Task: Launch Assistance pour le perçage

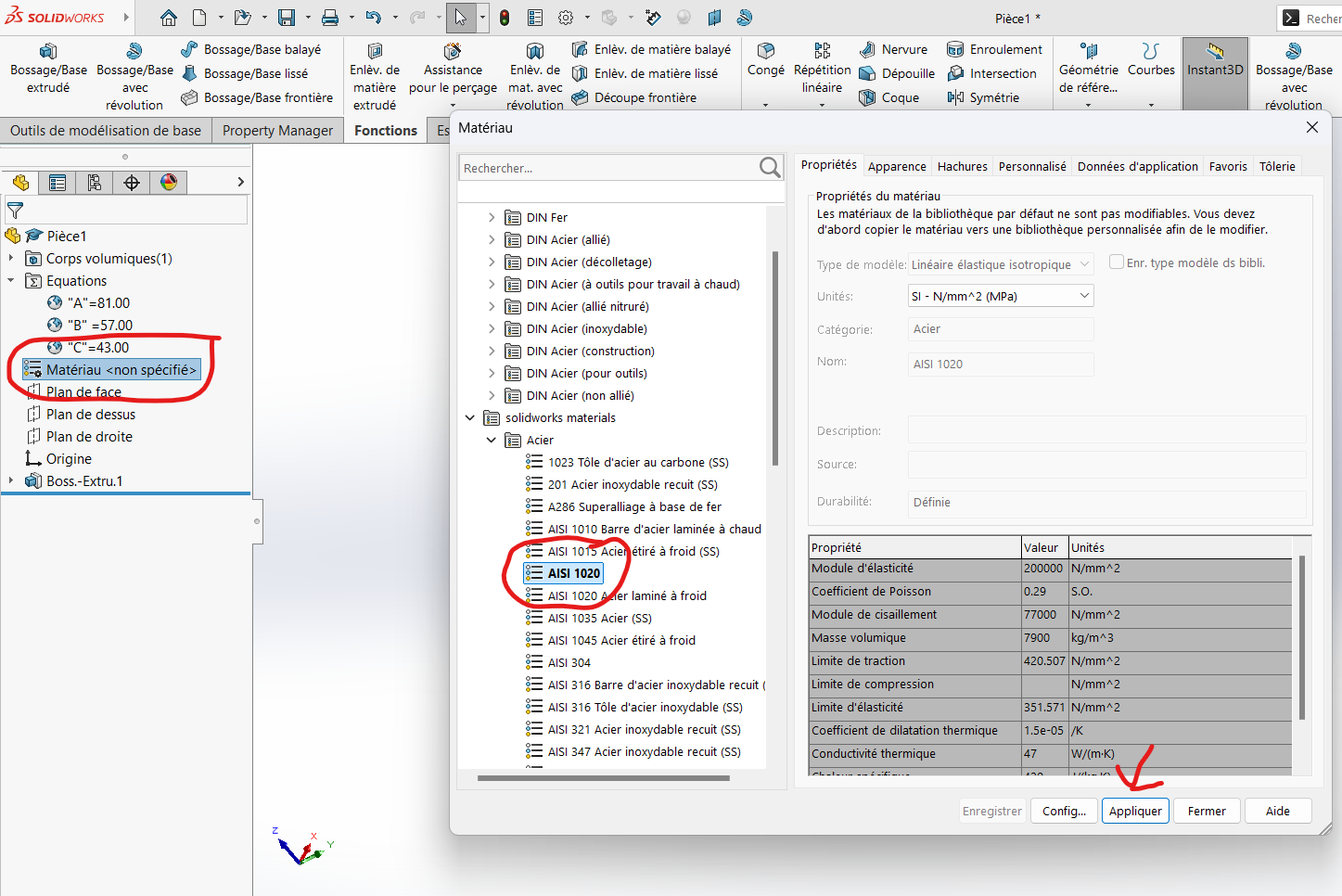Action: pos(453,69)
